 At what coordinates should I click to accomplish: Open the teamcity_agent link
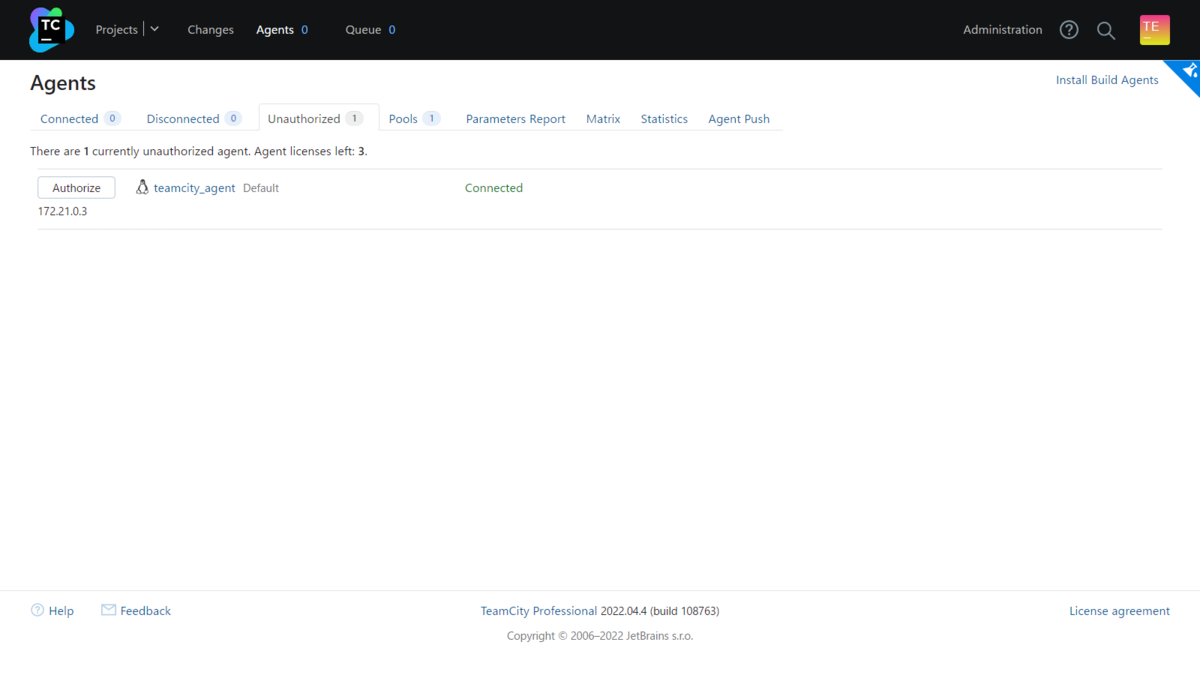194,188
